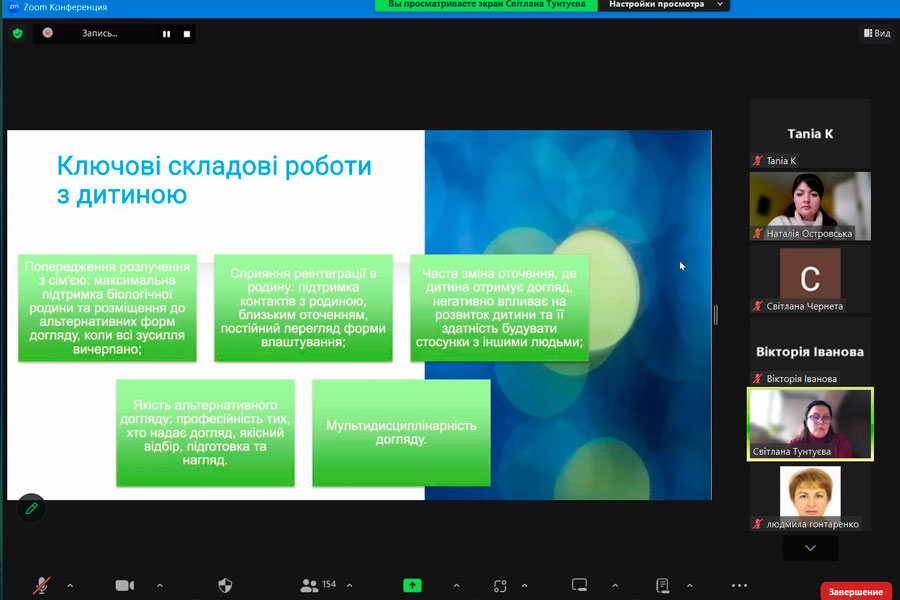900x600 pixels.
Task: Expand audio options next to microphone
Action: pos(70,586)
